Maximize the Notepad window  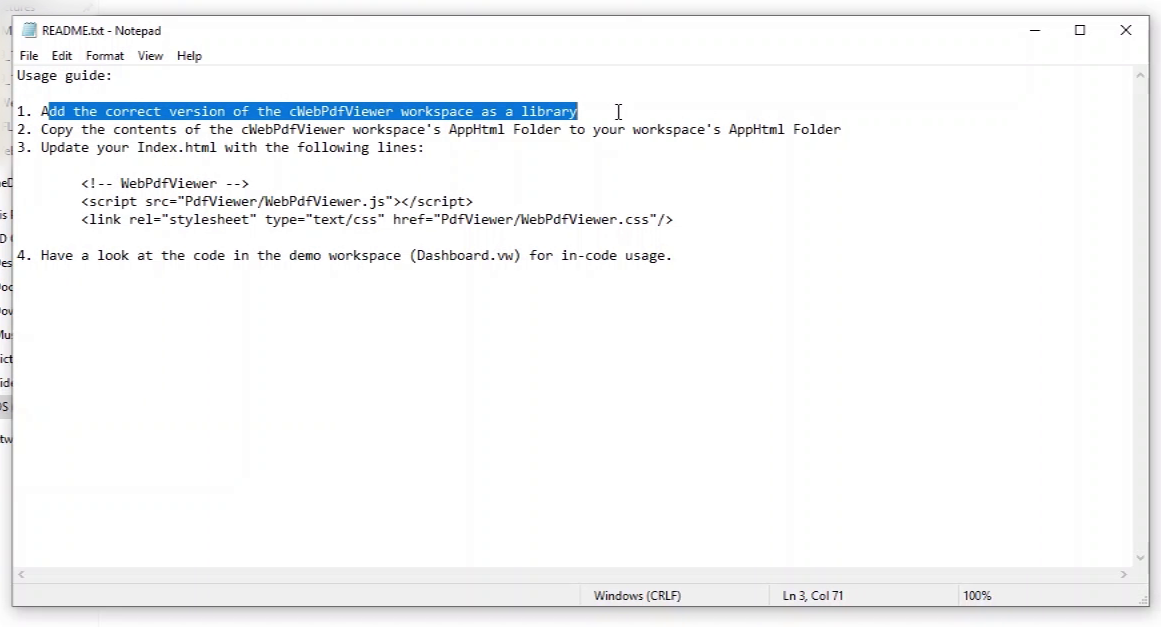coord(1080,30)
